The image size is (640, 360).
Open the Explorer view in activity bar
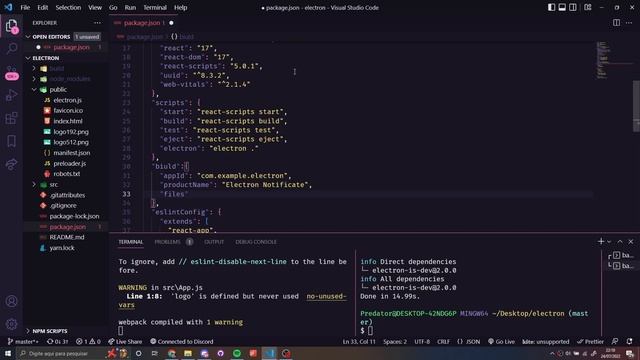[11, 26]
